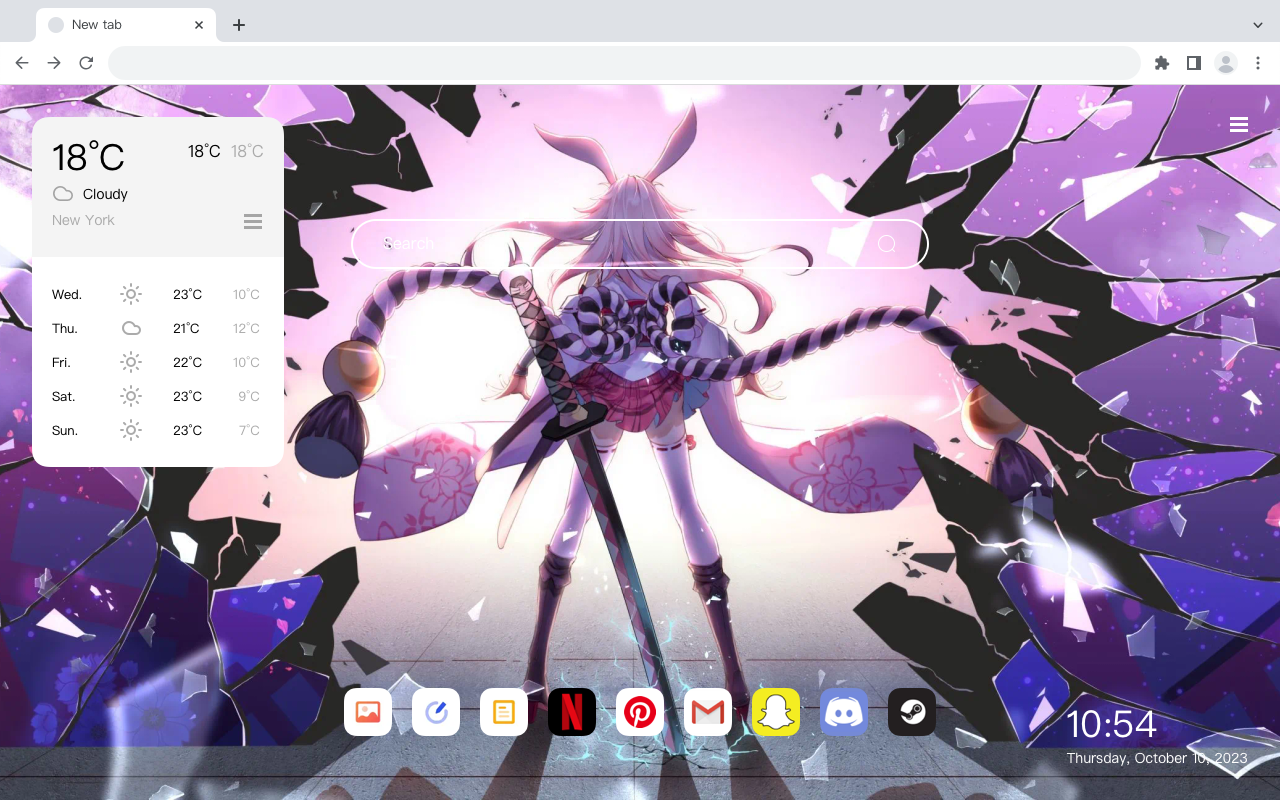Select the Wed. forecast row
1280x800 pixels.
pyautogui.click(x=158, y=294)
